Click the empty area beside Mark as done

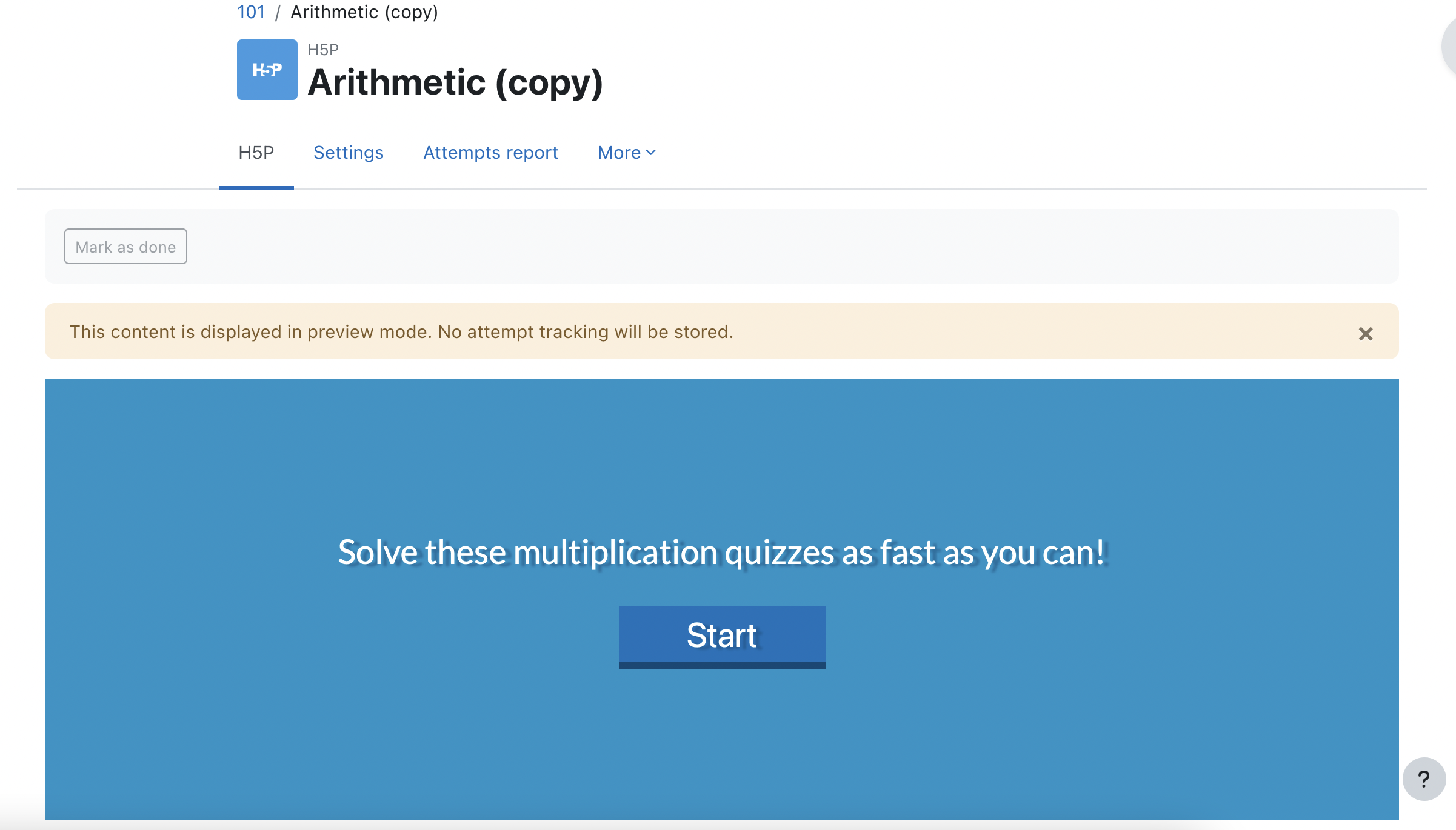point(788,247)
